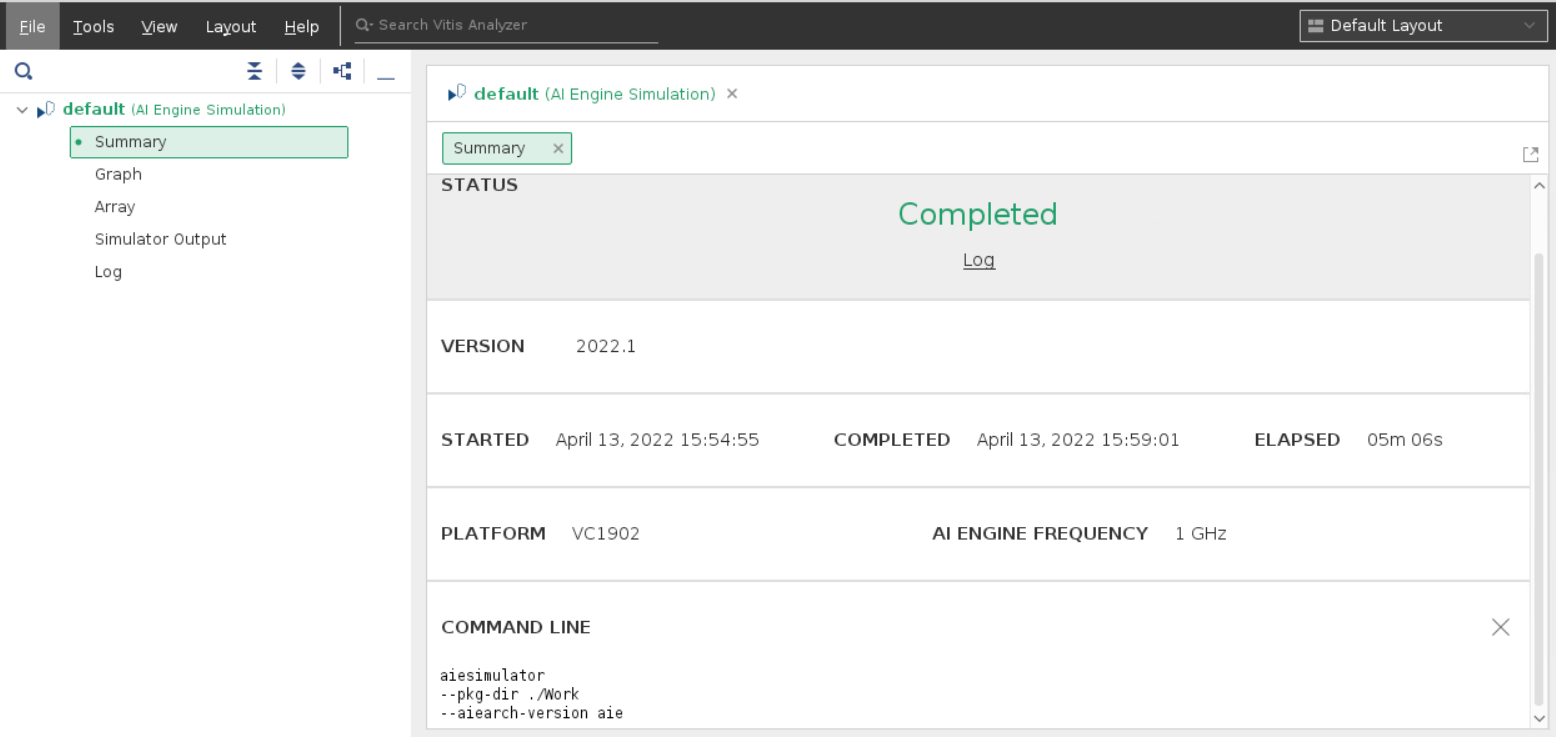The image size is (1556, 737).
Task: Select the Collapse All icon in the tree toolbar
Action: pyautogui.click(x=254, y=71)
